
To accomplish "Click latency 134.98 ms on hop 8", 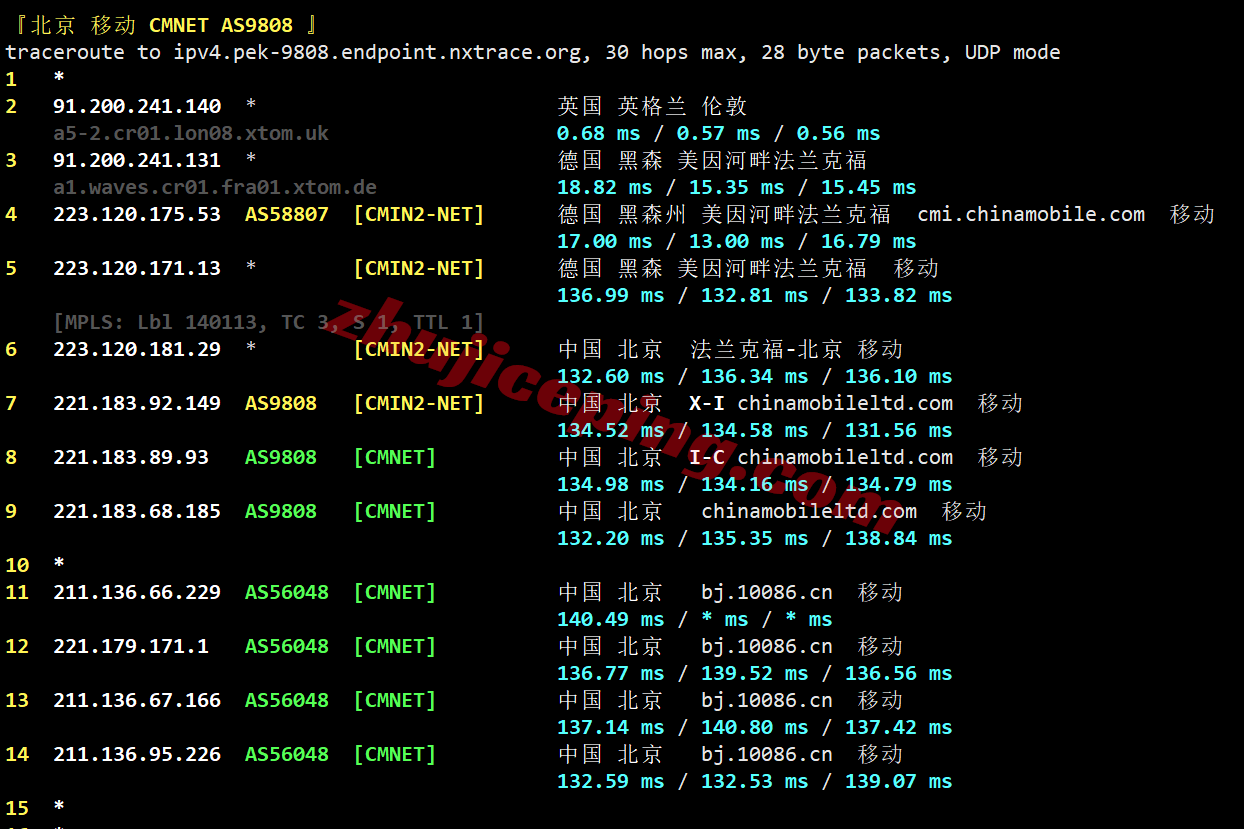I will [610, 484].
